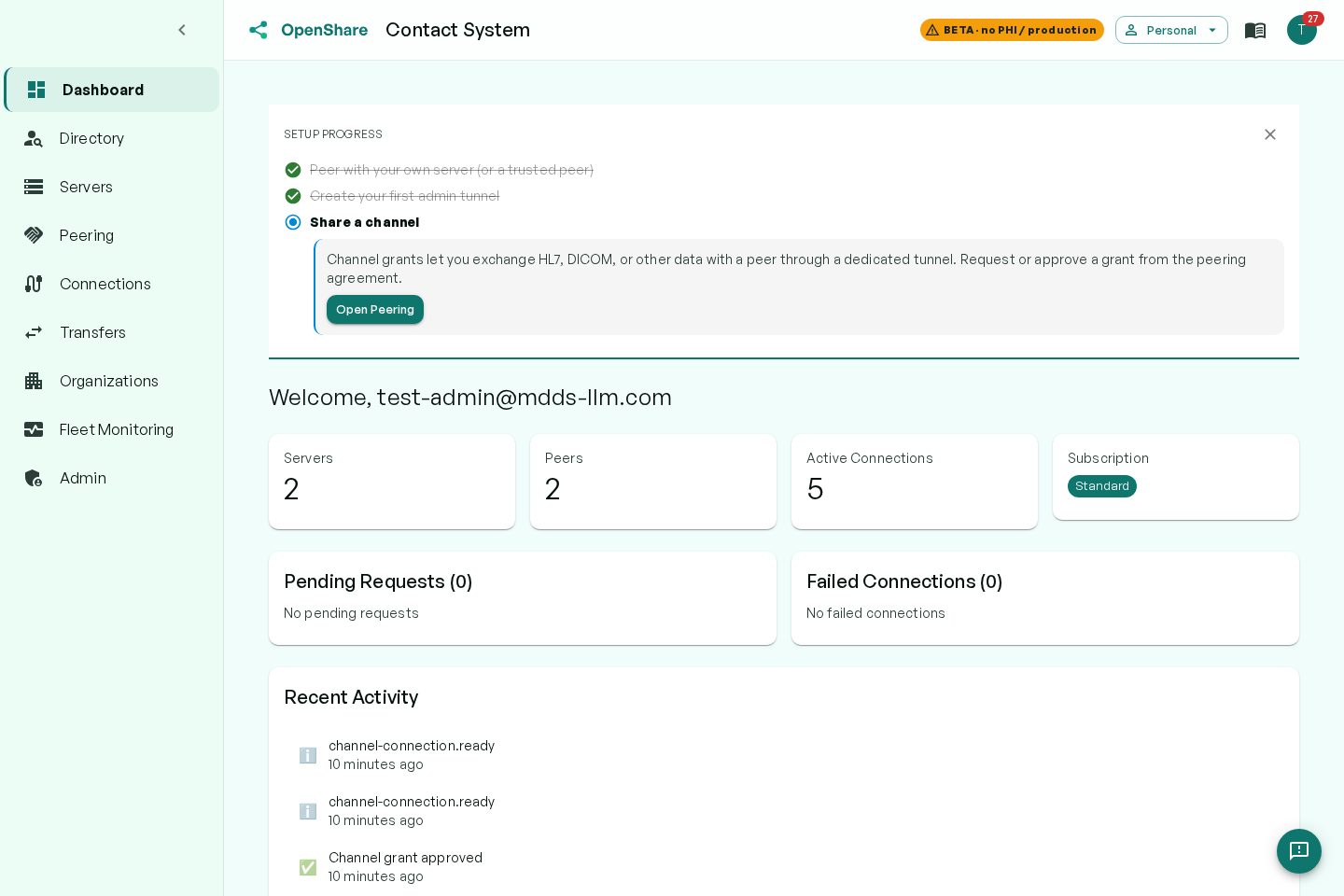1344x896 pixels.
Task: Open the Servers count card
Action: [x=392, y=482]
